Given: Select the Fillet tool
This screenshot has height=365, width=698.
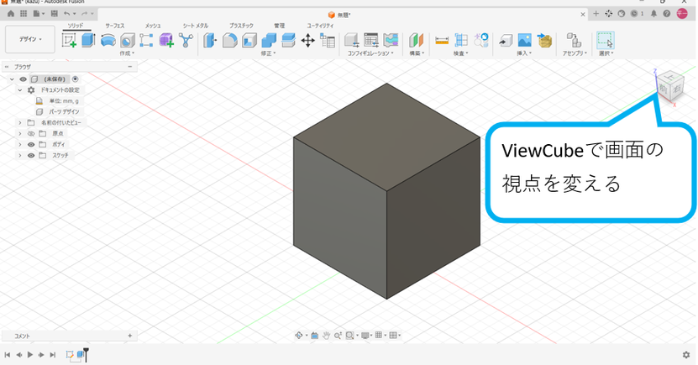Looking at the screenshot, I should click(x=230, y=41).
